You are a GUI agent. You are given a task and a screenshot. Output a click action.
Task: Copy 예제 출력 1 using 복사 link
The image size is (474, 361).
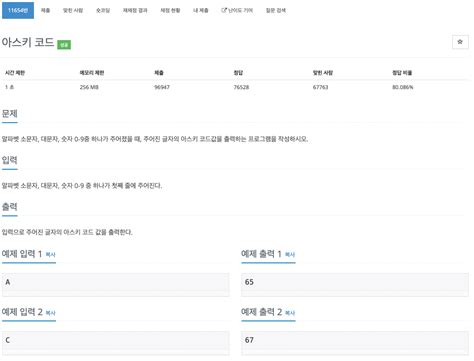(290, 255)
